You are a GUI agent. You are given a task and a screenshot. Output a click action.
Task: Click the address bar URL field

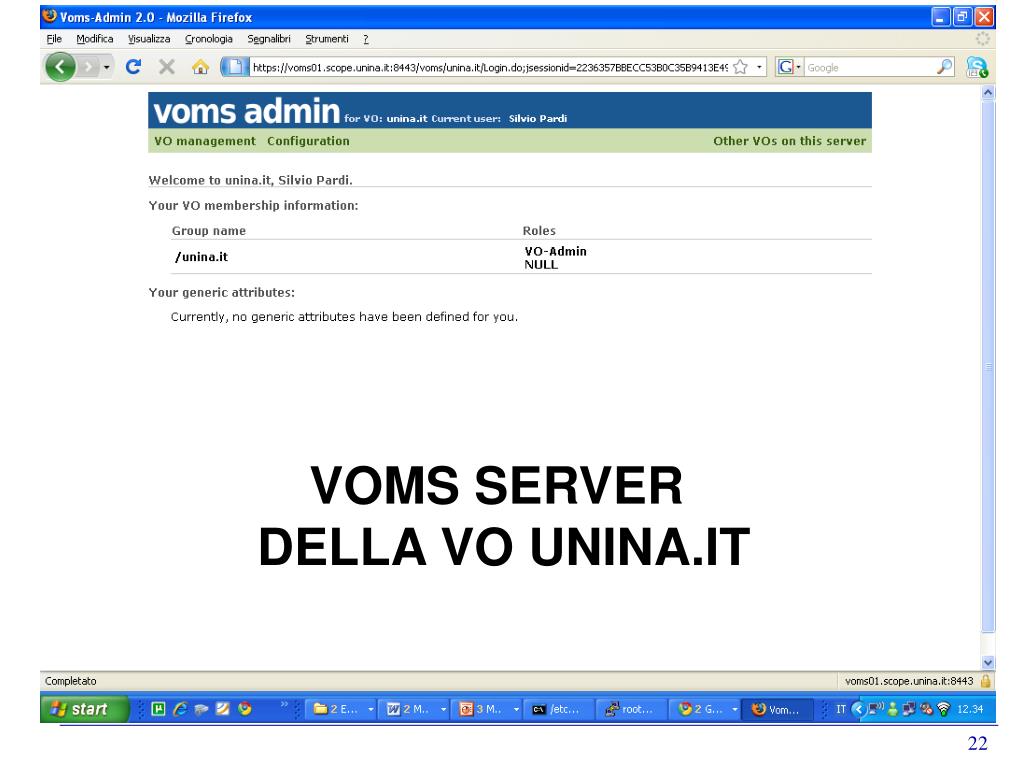pos(490,67)
